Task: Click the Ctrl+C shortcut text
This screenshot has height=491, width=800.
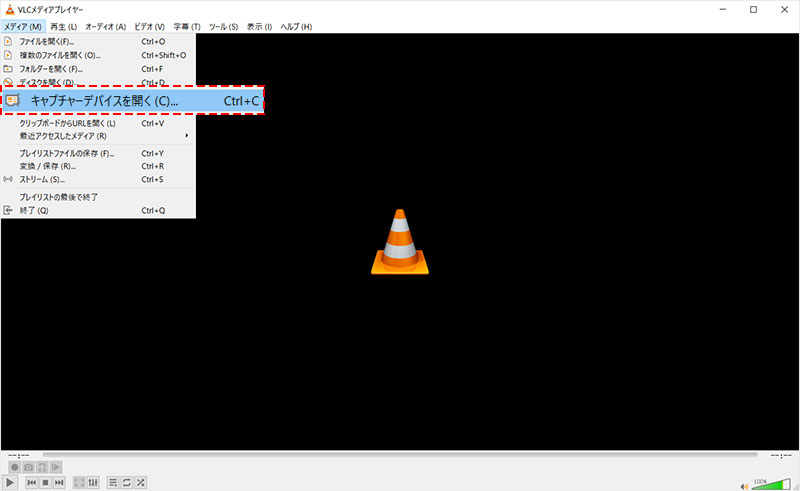Action: click(x=241, y=101)
